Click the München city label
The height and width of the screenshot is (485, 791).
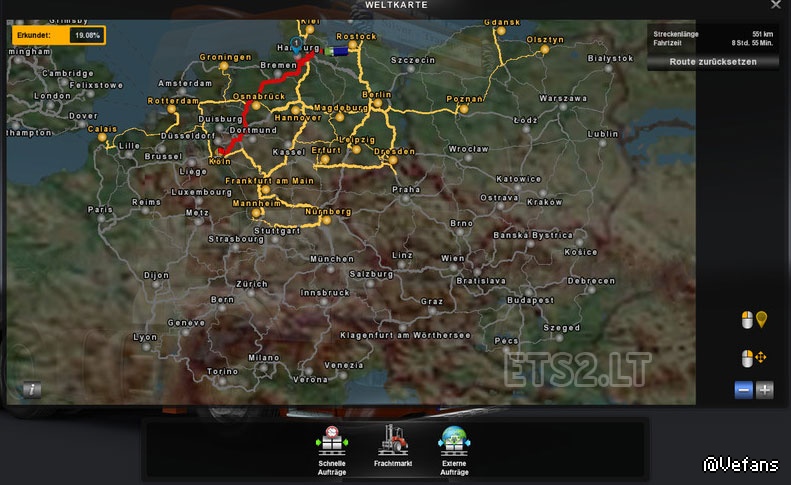click(332, 259)
